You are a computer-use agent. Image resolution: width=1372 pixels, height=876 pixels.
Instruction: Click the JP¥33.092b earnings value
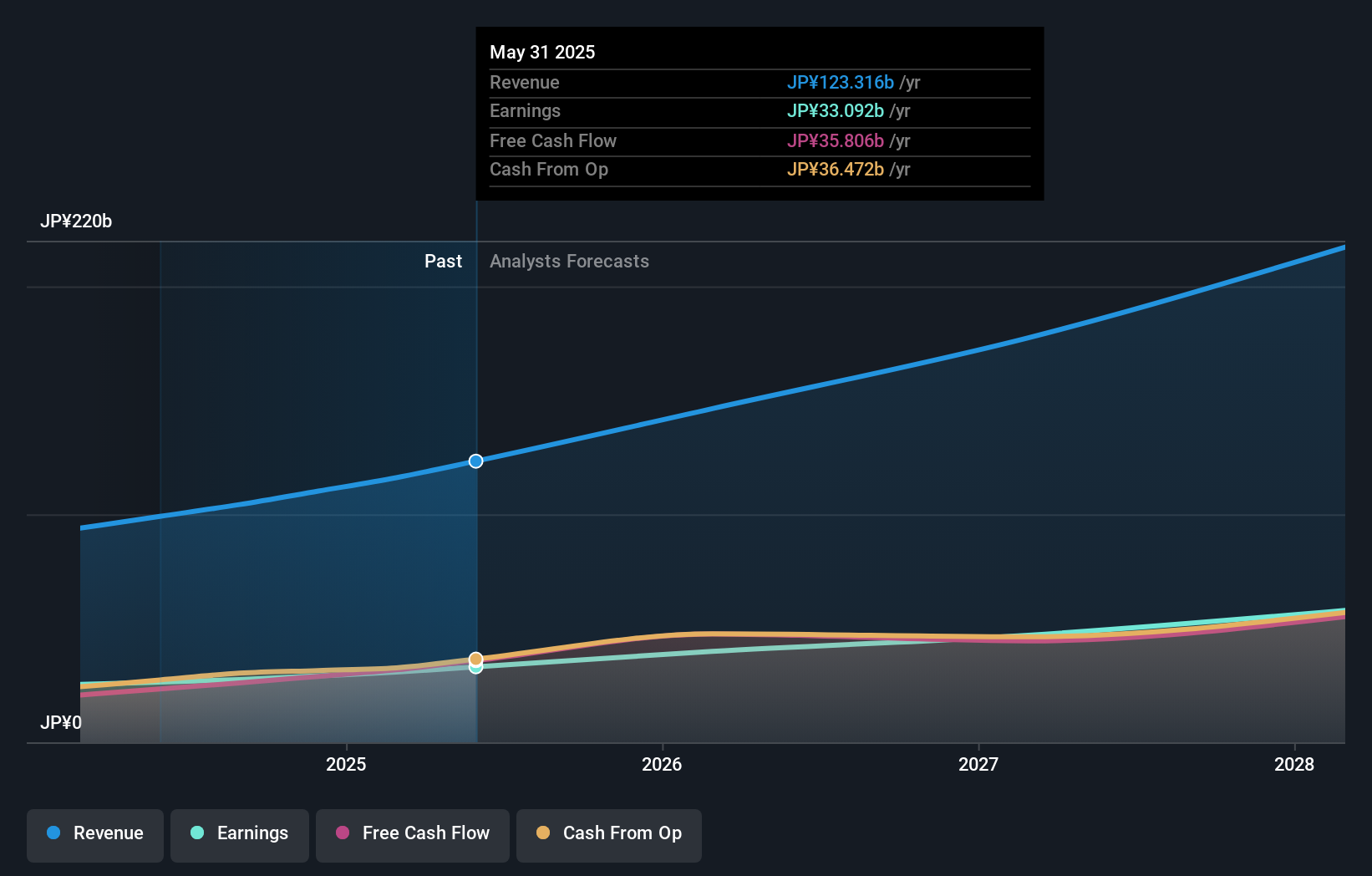pos(836,111)
